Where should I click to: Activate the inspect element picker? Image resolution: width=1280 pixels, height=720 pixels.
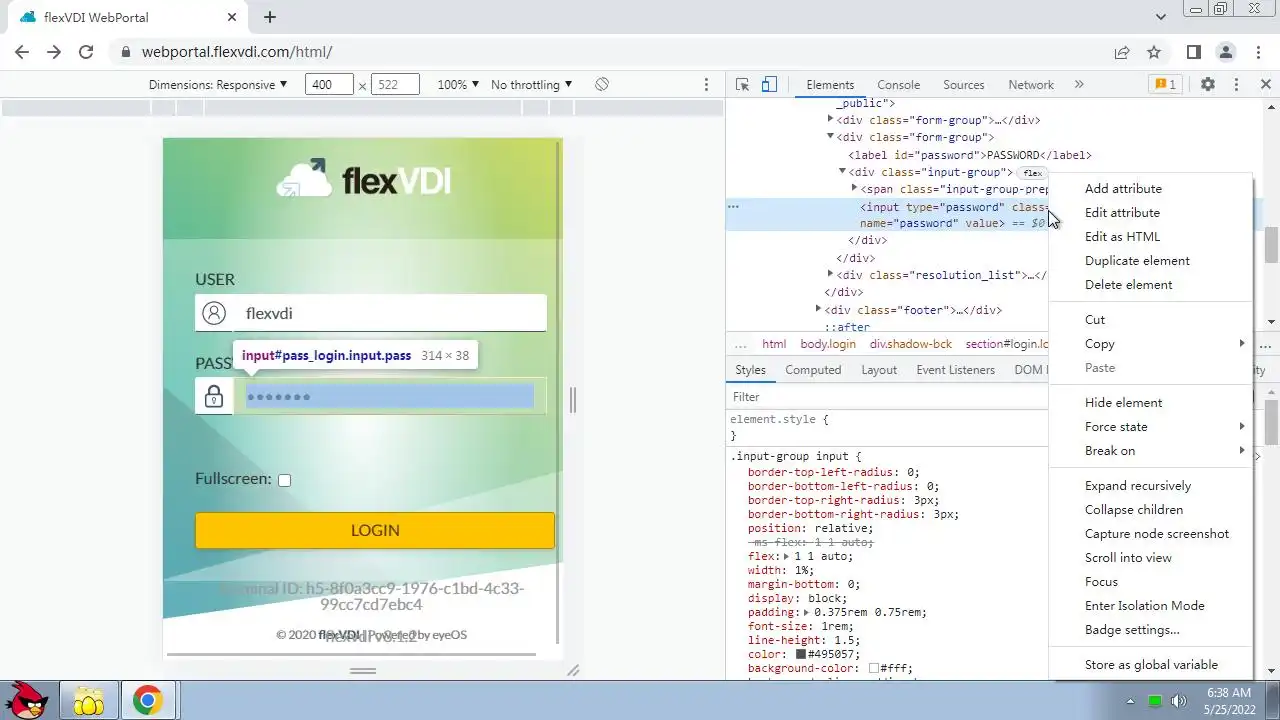(742, 85)
